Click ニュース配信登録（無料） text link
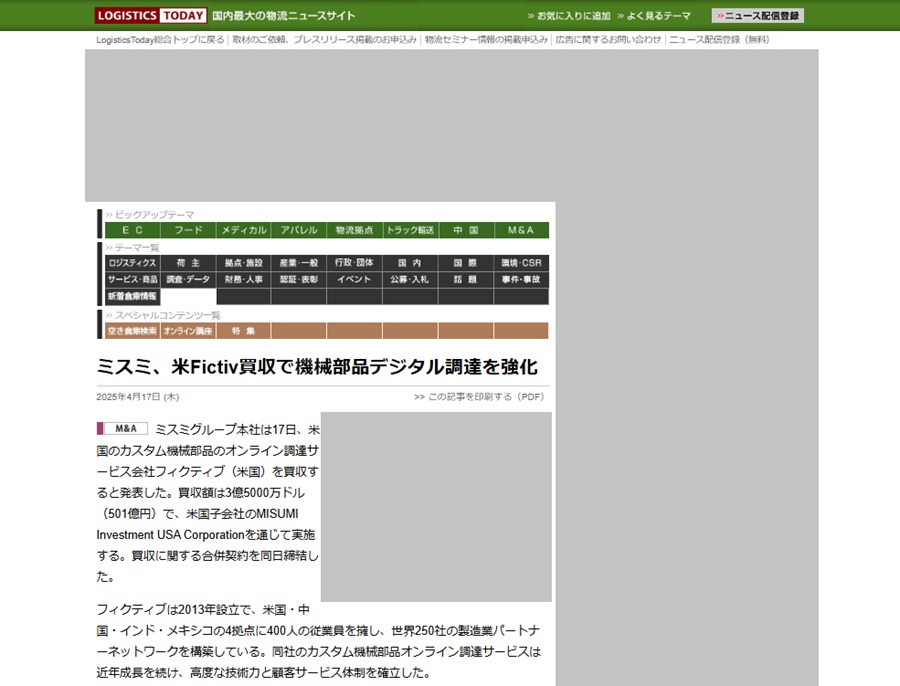This screenshot has height=686, width=900. point(719,40)
